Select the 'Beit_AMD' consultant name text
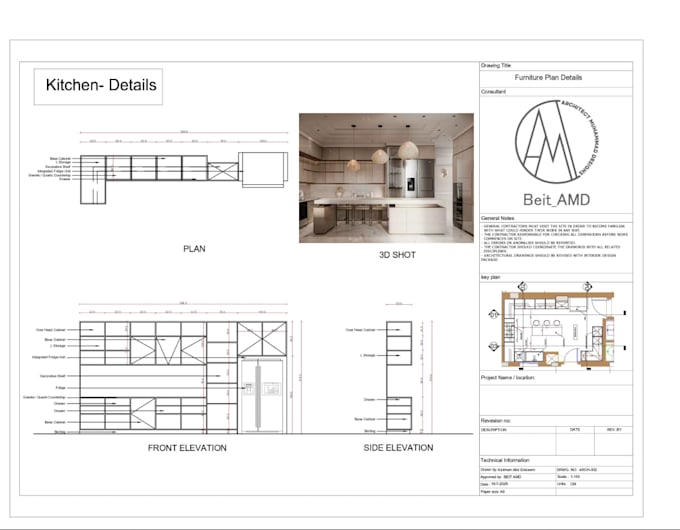The image size is (680, 530). (x=556, y=200)
